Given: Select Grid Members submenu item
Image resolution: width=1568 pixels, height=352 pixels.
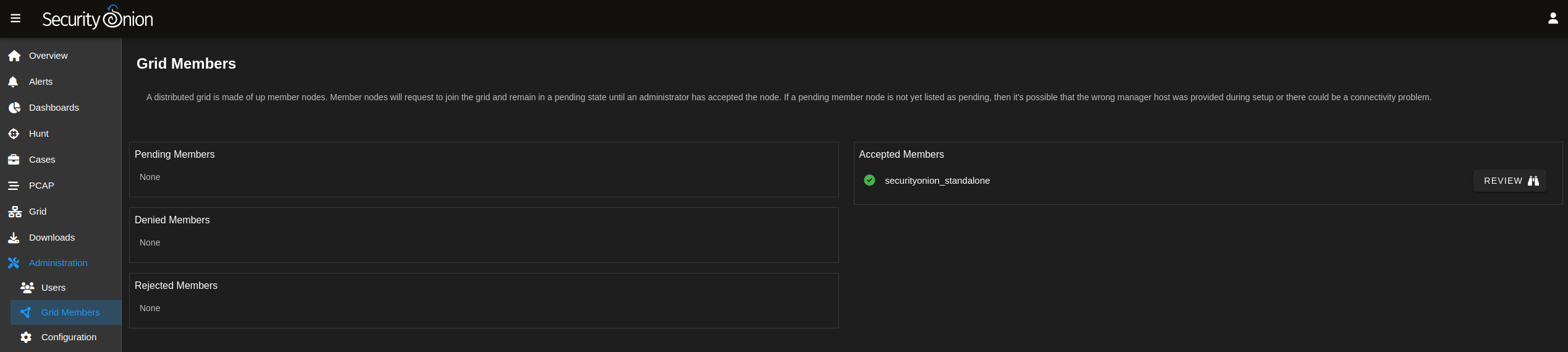Looking at the screenshot, I should coord(66,312).
